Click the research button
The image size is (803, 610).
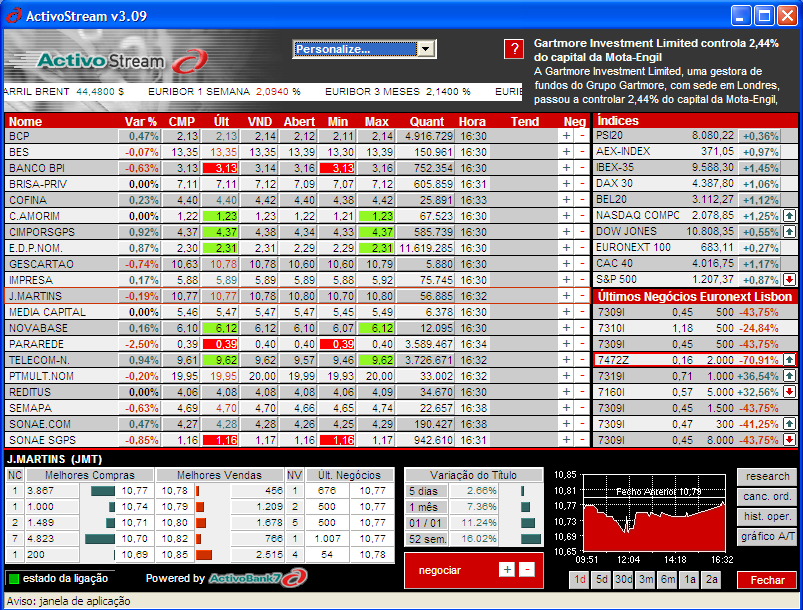pos(767,477)
